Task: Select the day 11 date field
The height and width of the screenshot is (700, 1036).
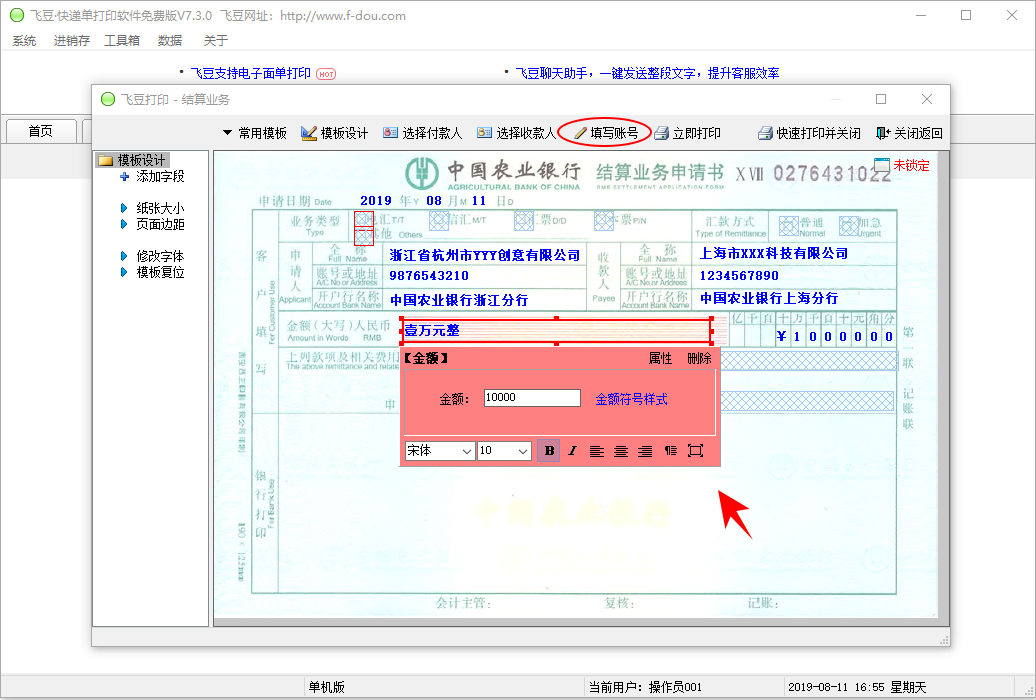Action: click(x=478, y=201)
